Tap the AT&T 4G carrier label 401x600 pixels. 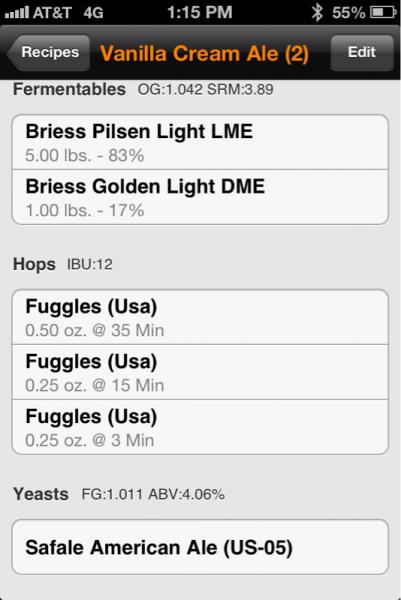tap(68, 13)
